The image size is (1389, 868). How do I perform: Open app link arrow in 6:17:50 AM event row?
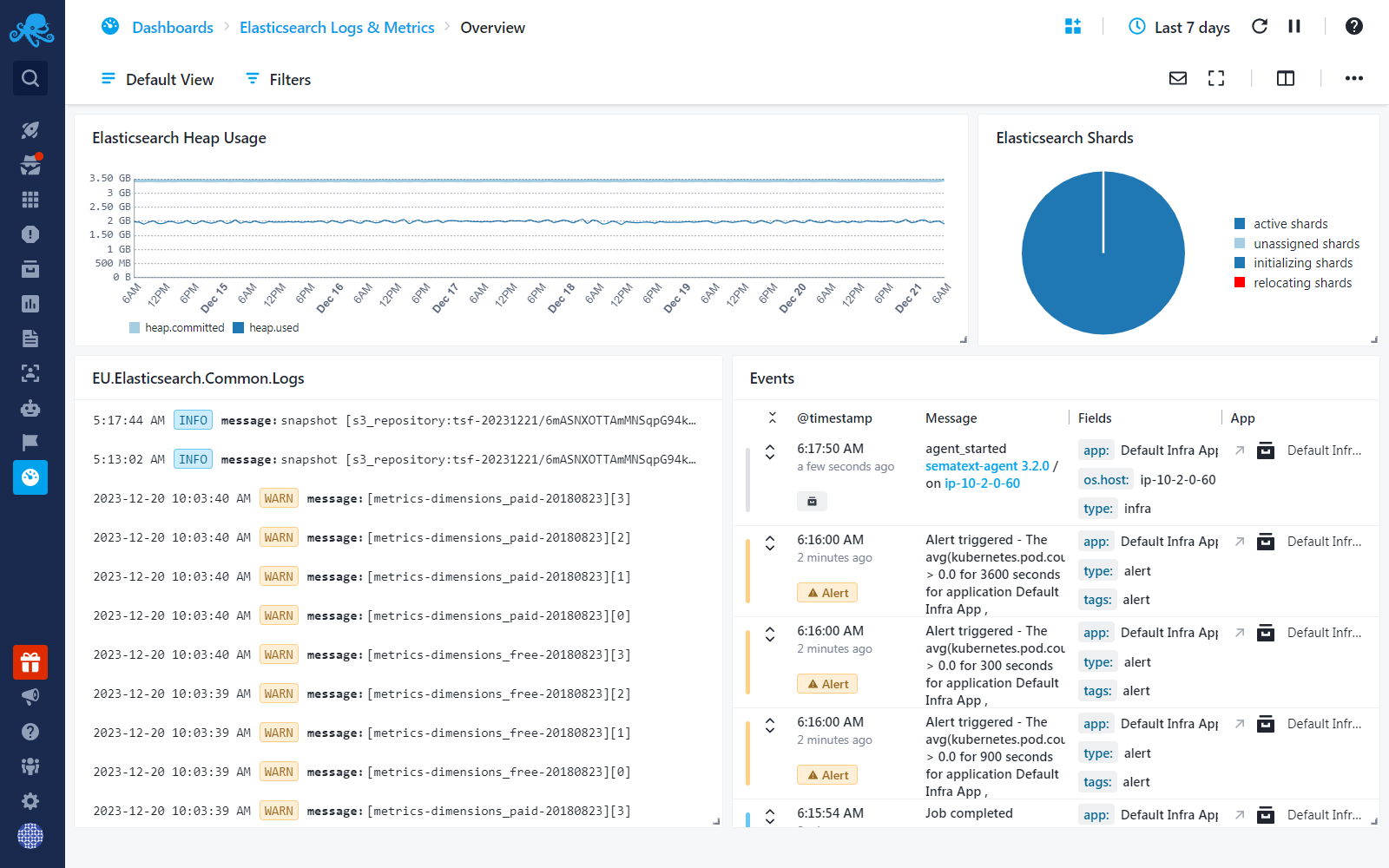click(x=1240, y=450)
